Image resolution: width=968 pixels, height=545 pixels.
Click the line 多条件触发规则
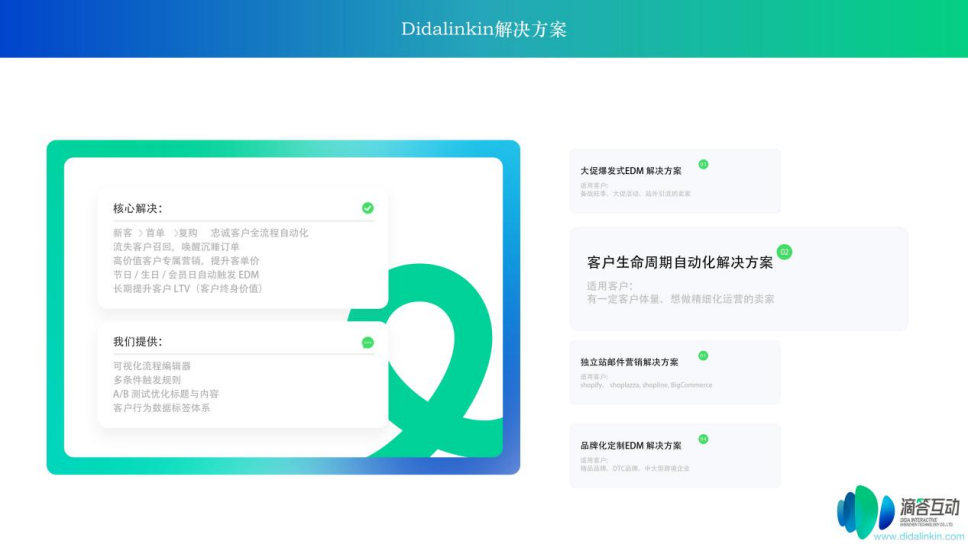(146, 380)
